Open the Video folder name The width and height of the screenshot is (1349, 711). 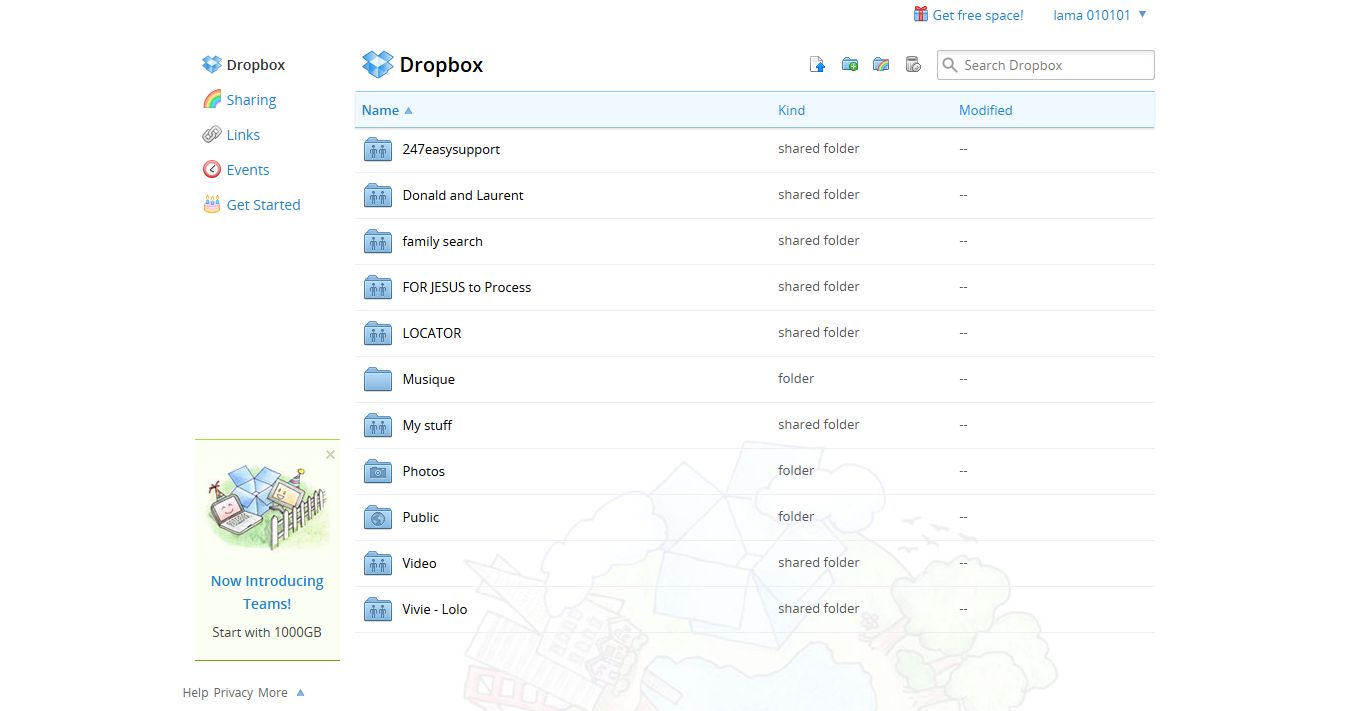click(420, 563)
